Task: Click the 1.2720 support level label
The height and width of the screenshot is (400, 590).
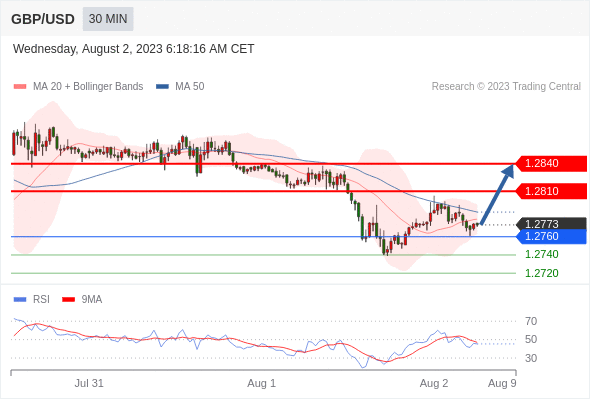Action: click(542, 273)
